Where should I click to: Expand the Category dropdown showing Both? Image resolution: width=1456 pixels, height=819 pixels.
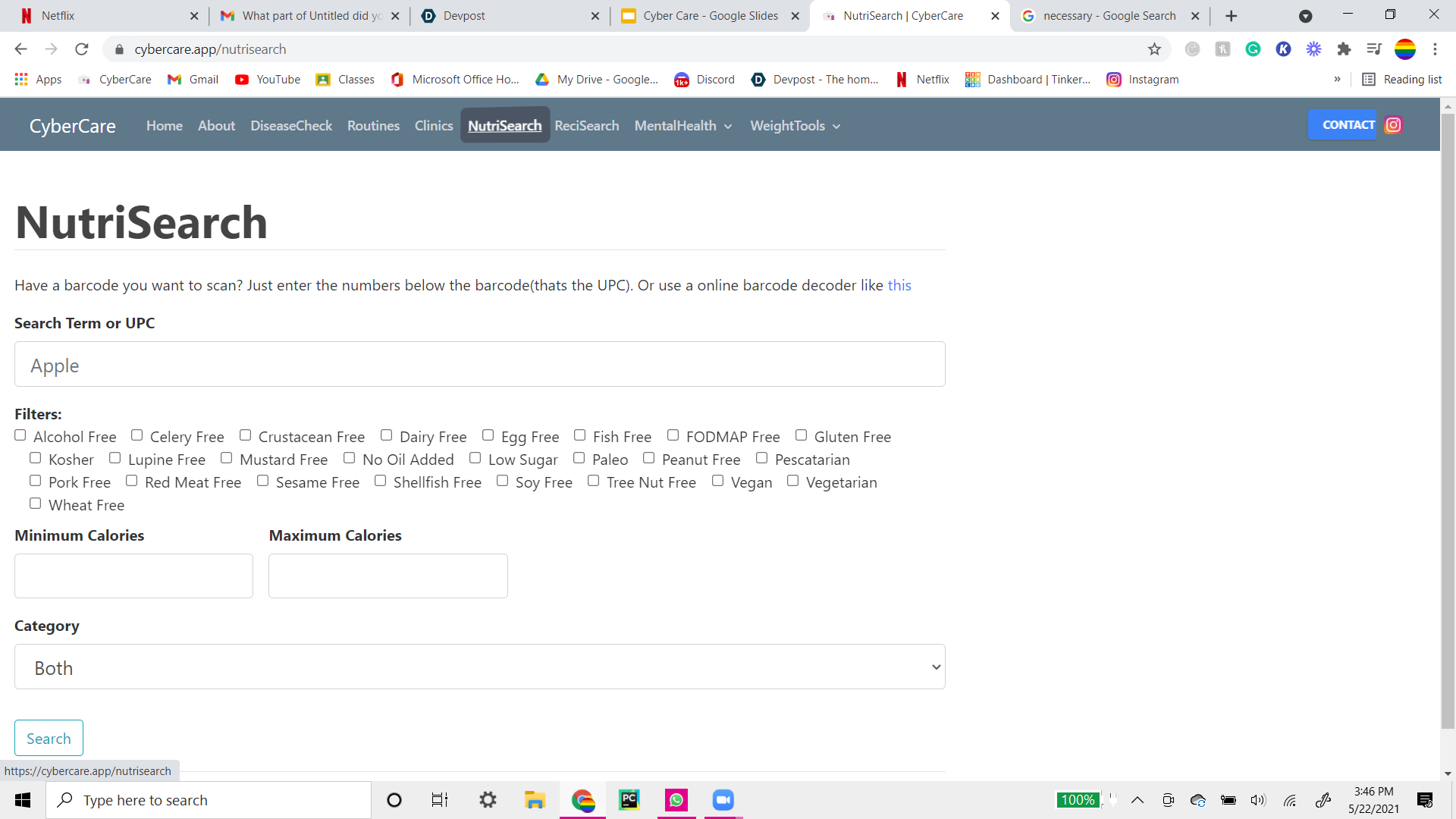pos(479,667)
